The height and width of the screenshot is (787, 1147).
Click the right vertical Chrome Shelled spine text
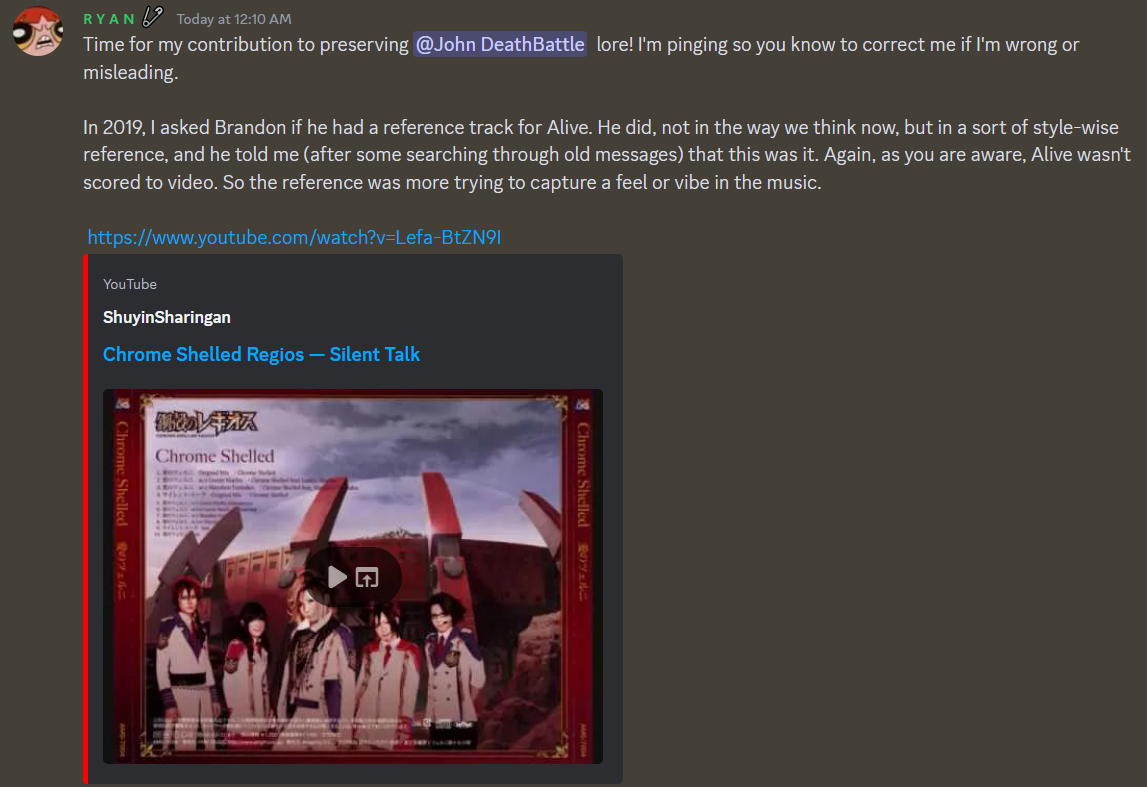pos(583,474)
